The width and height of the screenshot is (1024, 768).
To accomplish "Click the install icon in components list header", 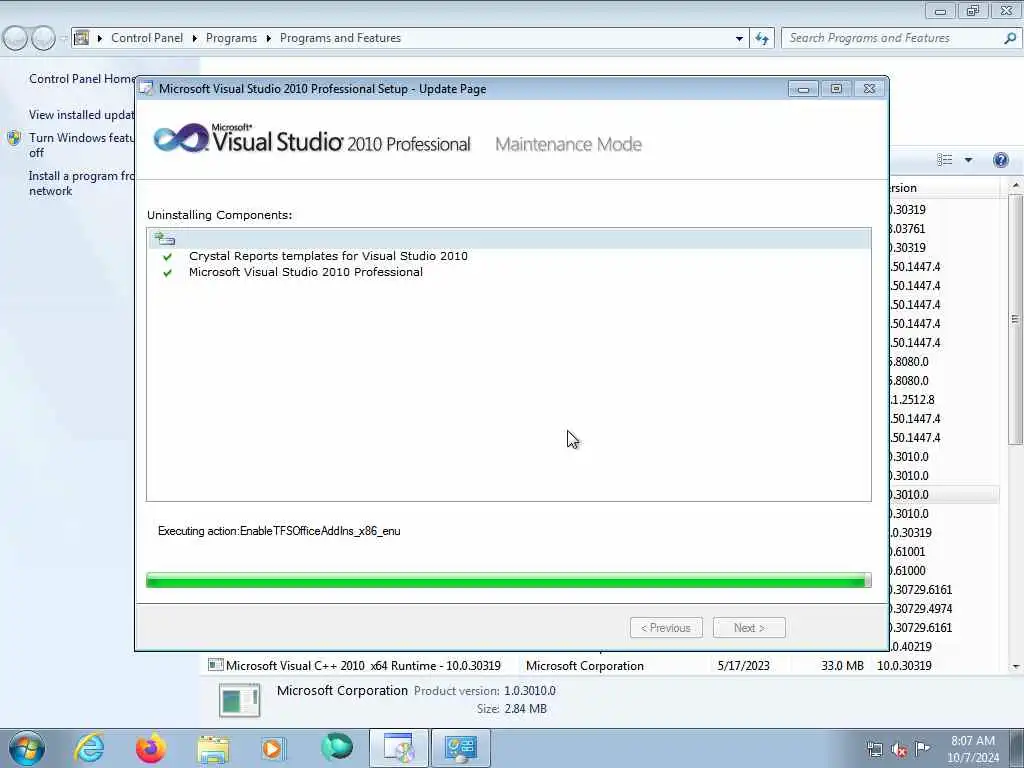I will 165,238.
